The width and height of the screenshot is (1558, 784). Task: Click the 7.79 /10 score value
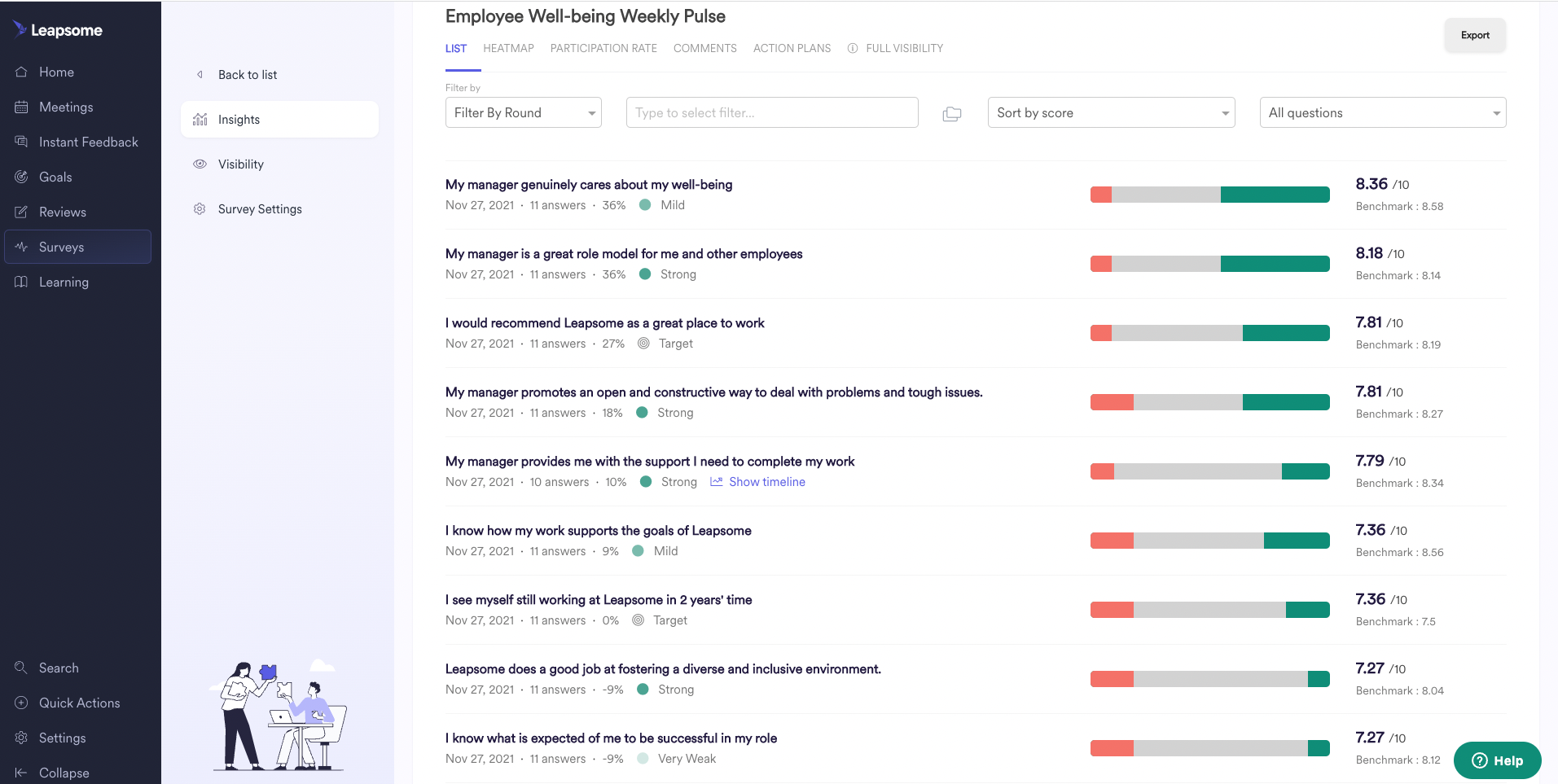pos(1380,462)
